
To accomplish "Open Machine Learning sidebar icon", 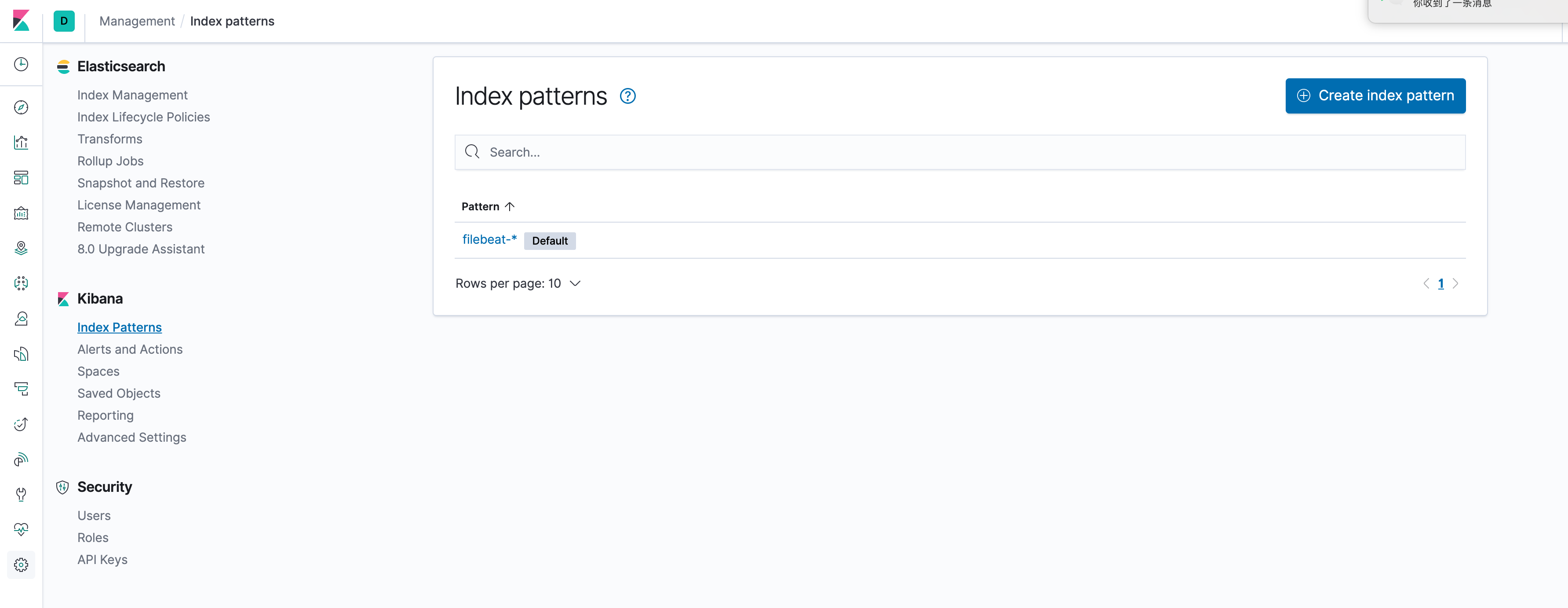I will point(21,283).
